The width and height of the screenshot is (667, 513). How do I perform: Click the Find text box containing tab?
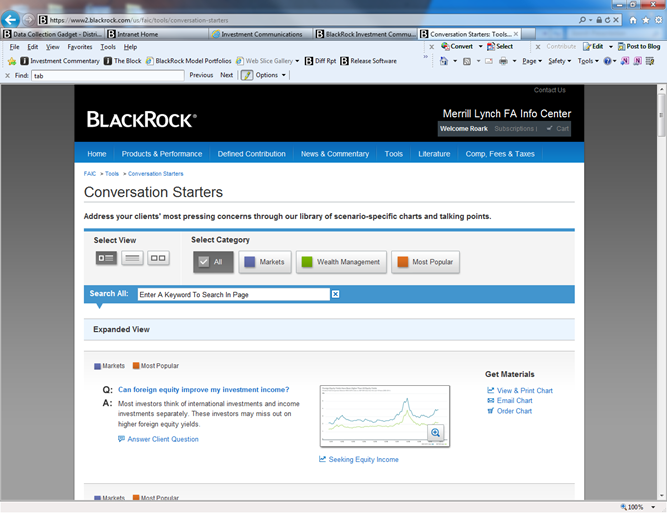(108, 76)
